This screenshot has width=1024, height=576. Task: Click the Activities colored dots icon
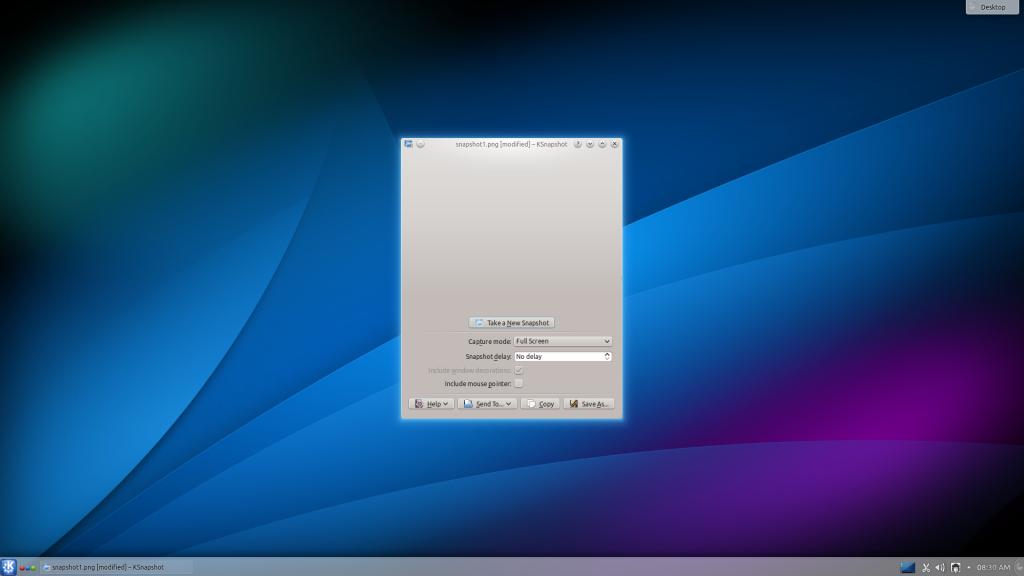pos(28,567)
